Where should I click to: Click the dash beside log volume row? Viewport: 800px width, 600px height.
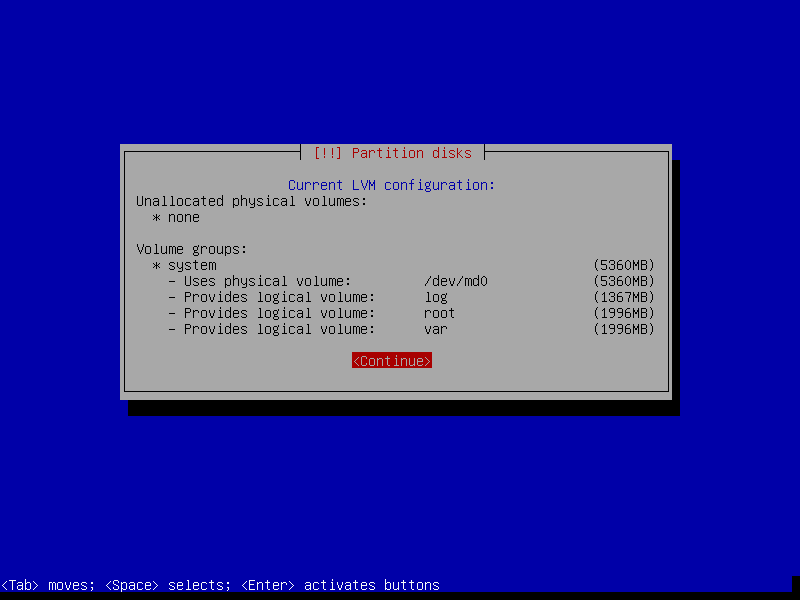171,297
